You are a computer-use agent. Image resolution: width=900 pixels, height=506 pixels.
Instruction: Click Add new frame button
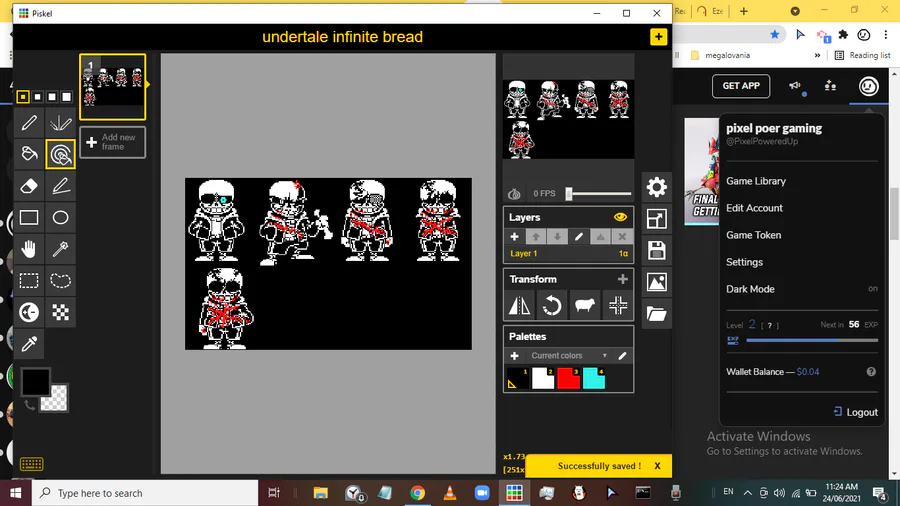(112, 142)
